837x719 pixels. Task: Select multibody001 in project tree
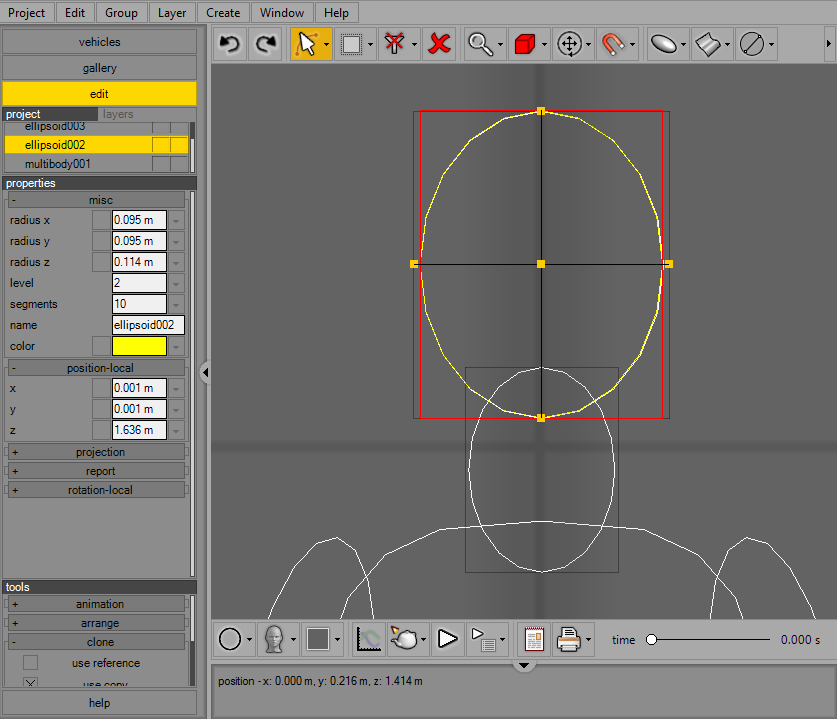point(58,164)
